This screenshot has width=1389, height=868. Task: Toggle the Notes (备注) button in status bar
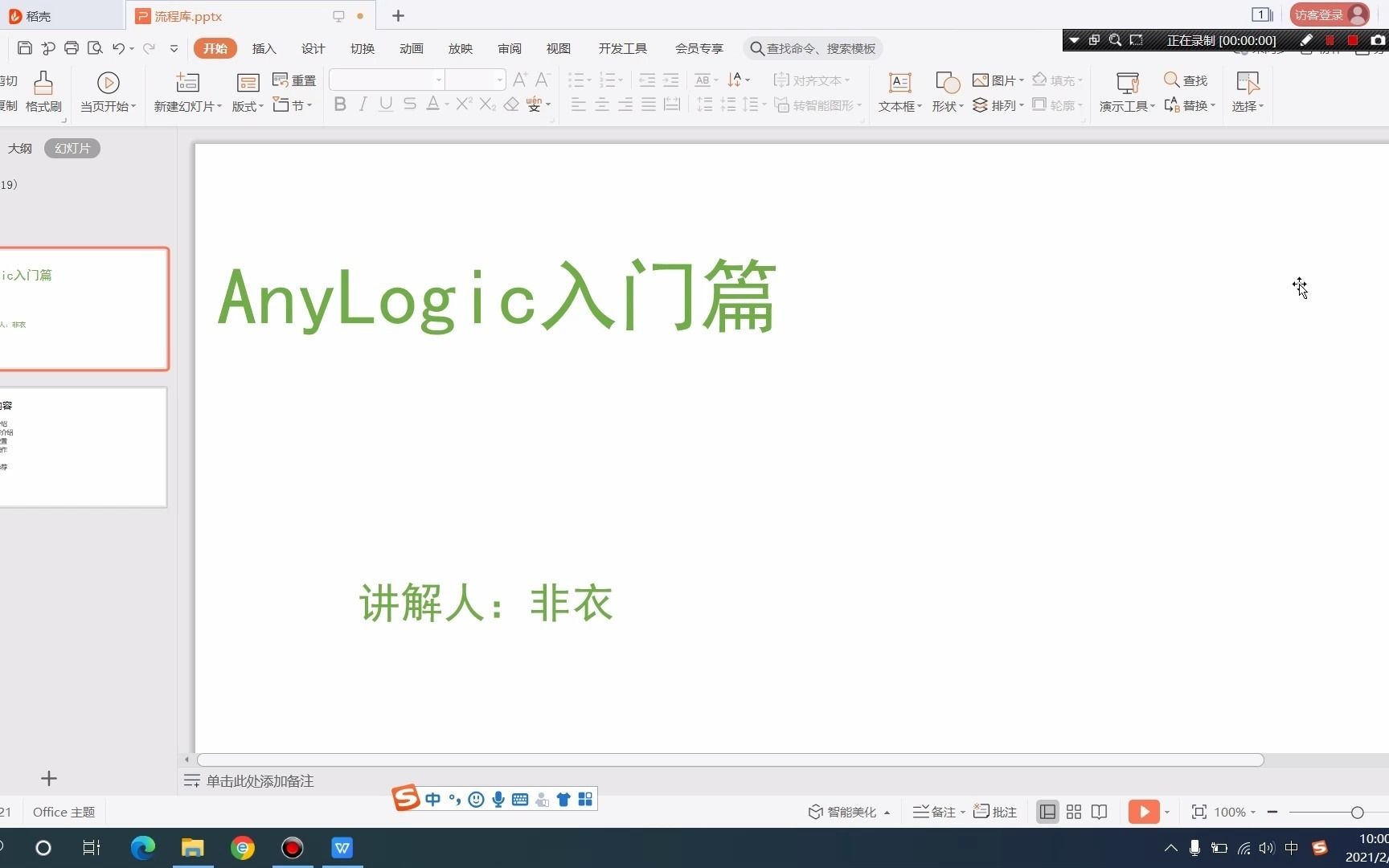click(939, 812)
